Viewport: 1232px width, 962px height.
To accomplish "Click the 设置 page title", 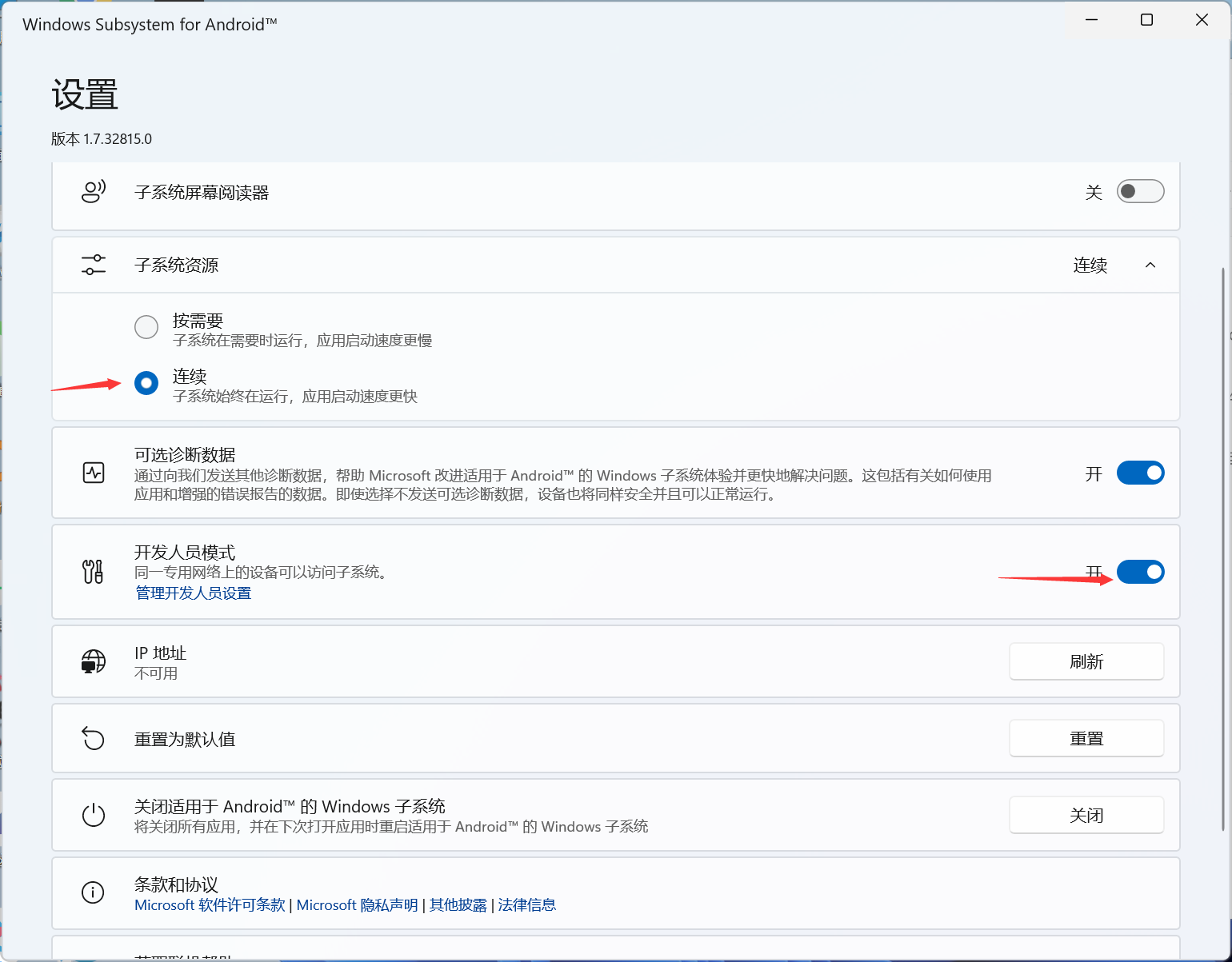I will click(x=85, y=94).
